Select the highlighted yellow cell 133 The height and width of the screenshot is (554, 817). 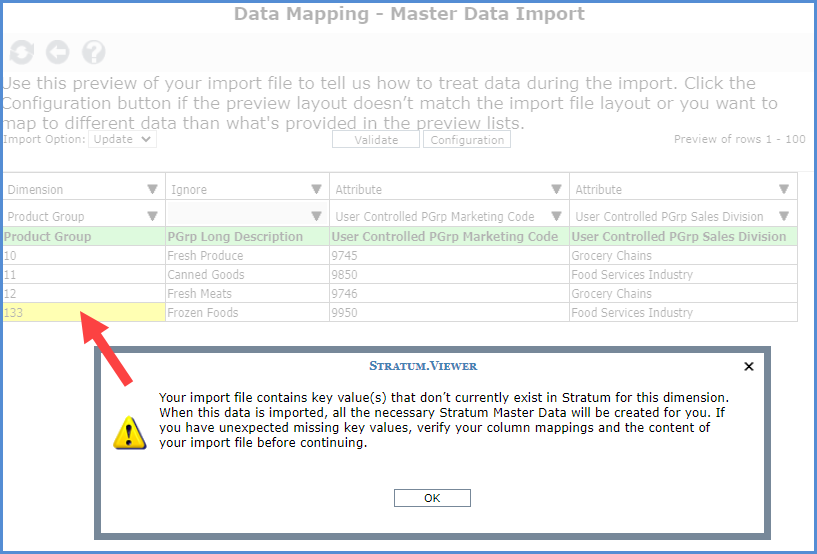pos(84,313)
